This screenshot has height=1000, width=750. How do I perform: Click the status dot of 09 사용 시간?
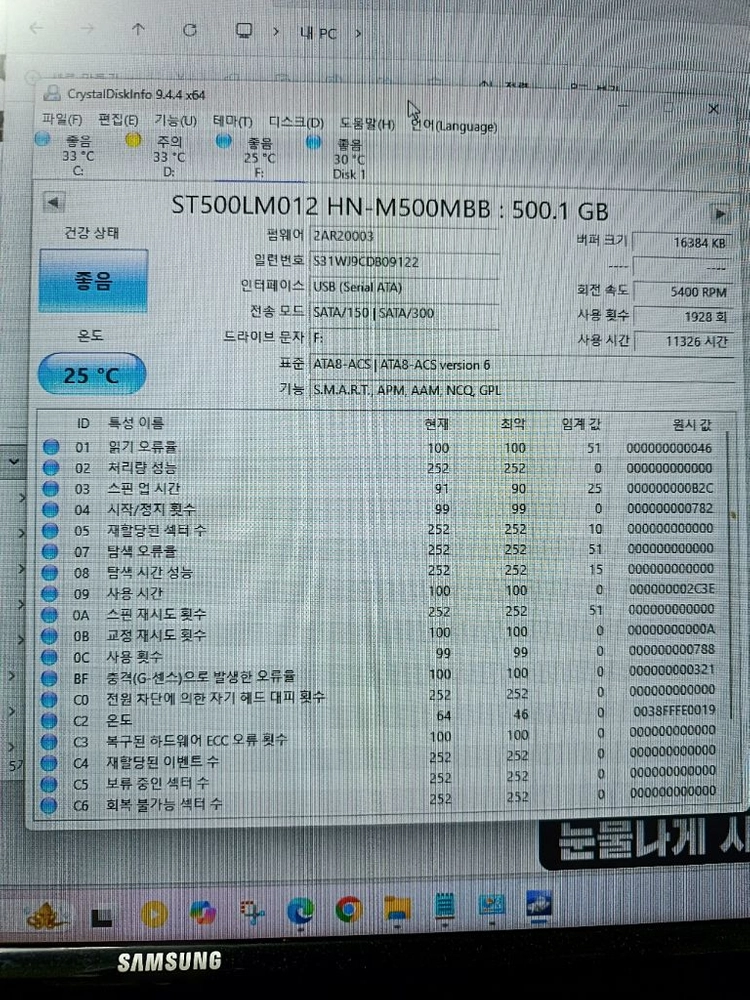tap(50, 594)
